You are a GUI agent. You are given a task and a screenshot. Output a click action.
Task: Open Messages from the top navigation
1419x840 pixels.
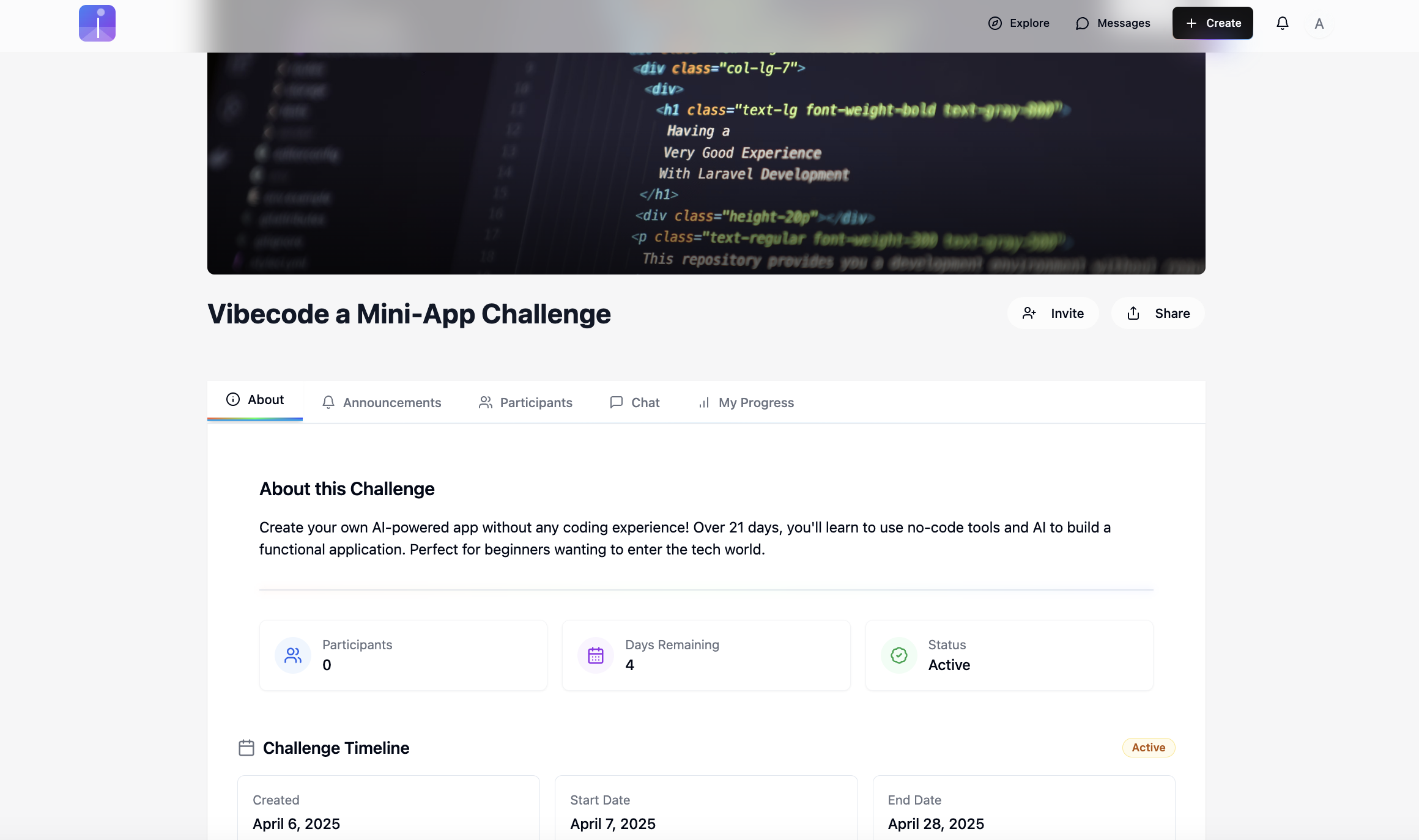(1113, 23)
